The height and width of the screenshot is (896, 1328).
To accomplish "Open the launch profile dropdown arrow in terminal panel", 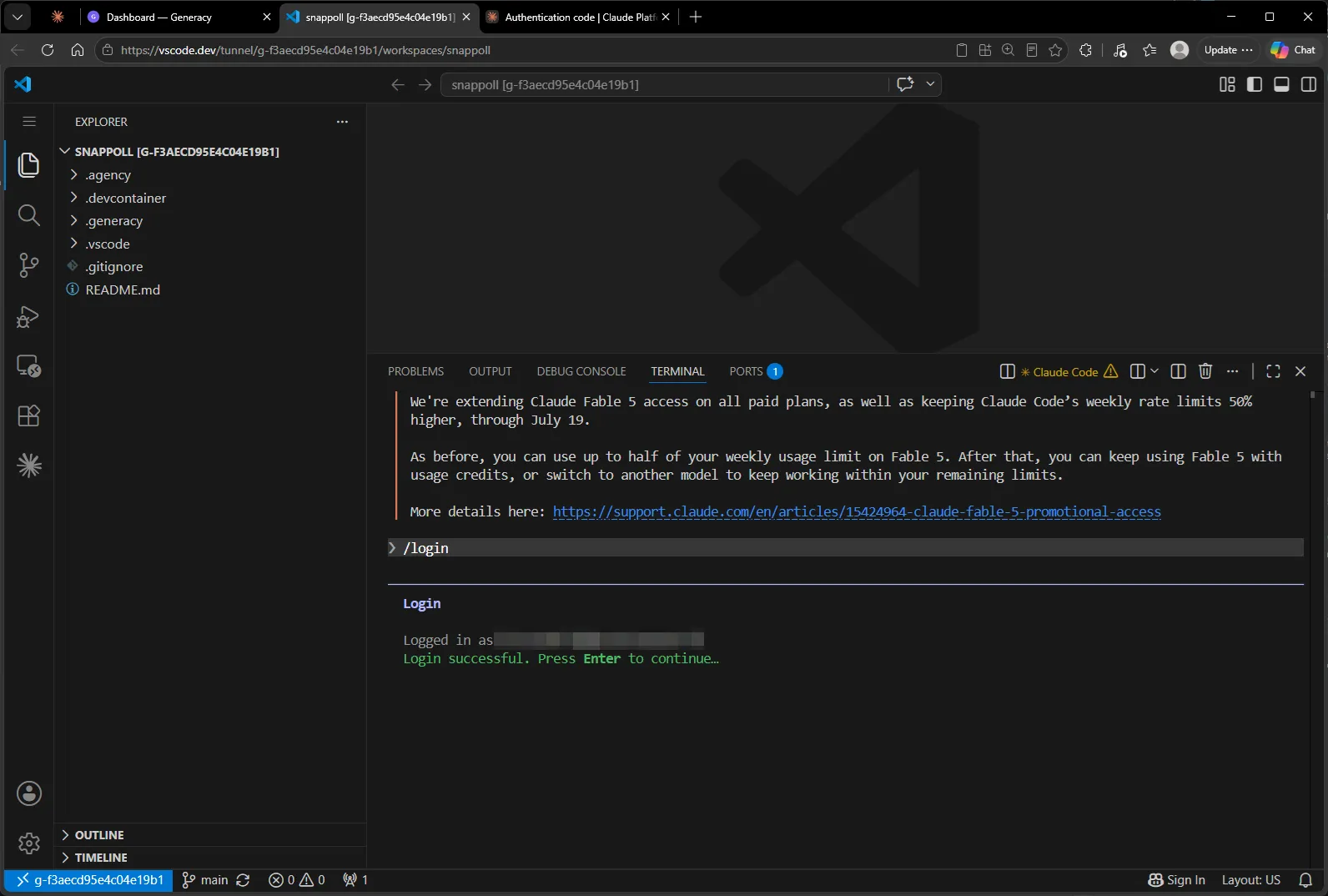I will pos(1154,371).
